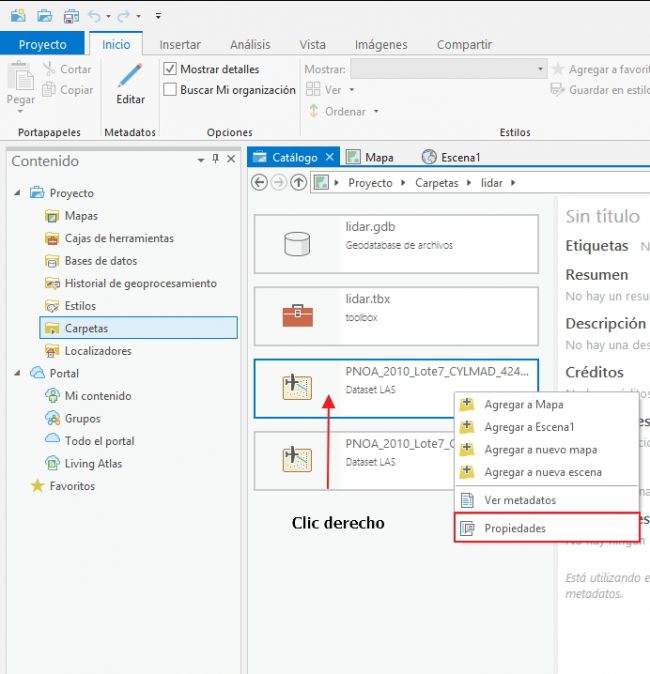Switch to the Escena1 view tab
Viewport: 650px width, 674px height.
pos(451,157)
